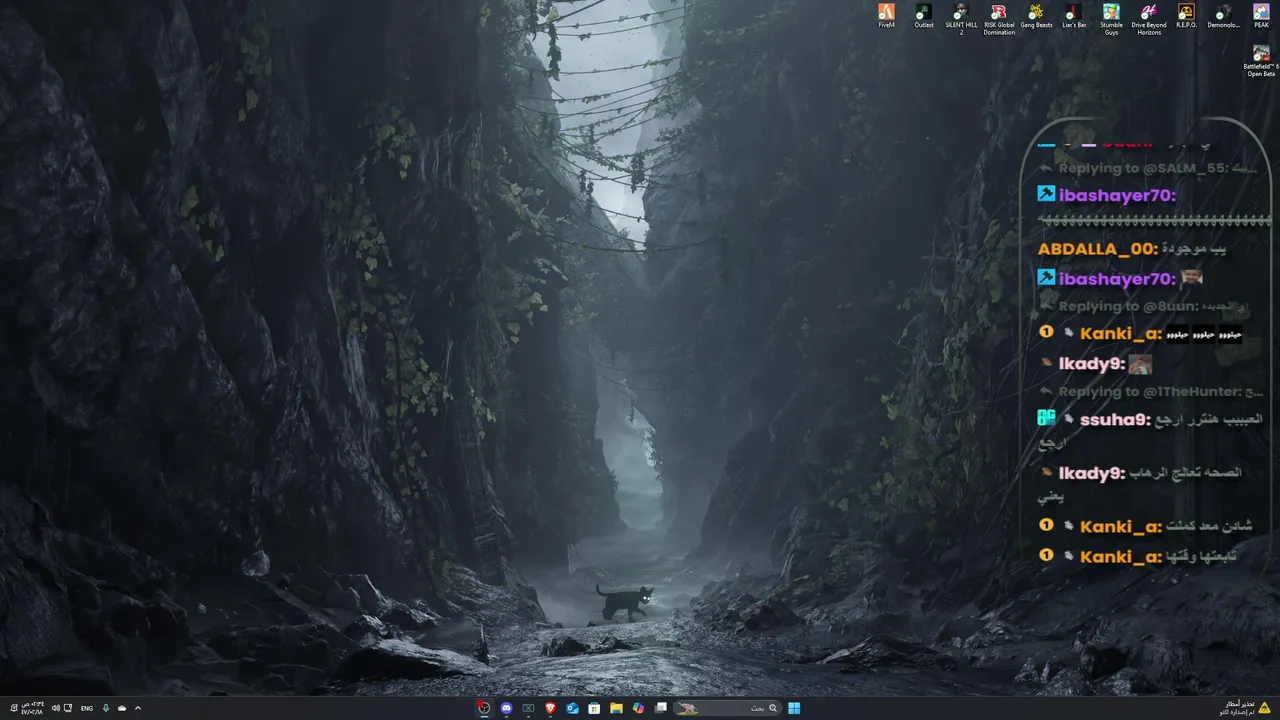The height and width of the screenshot is (720, 1280).
Task: Launch the Outlast desktop shortcut
Action: [x=924, y=16]
